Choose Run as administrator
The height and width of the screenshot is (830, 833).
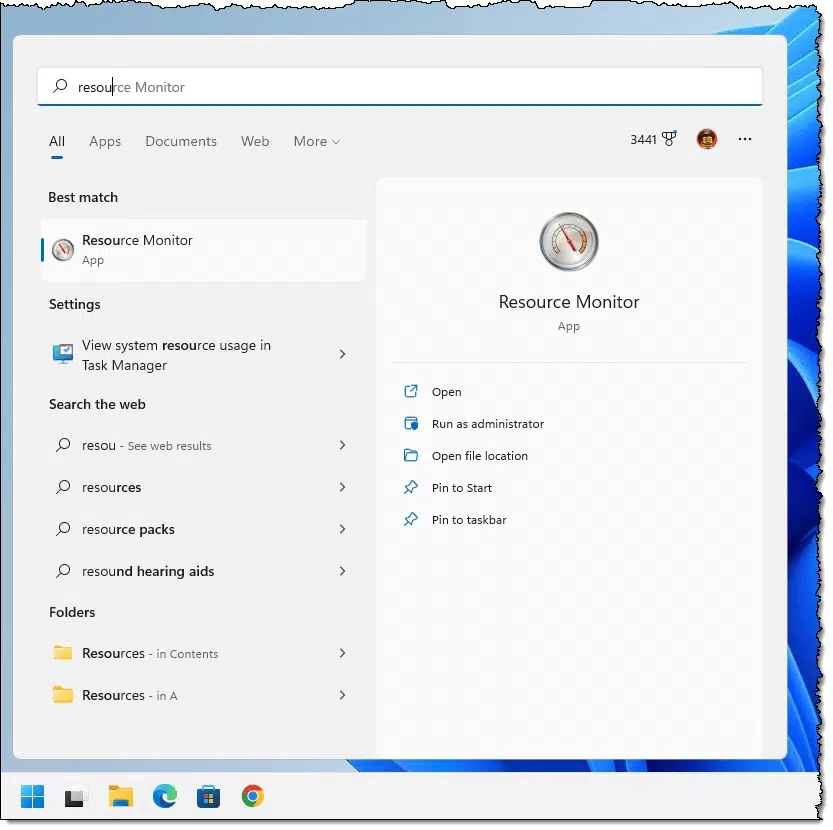(488, 424)
